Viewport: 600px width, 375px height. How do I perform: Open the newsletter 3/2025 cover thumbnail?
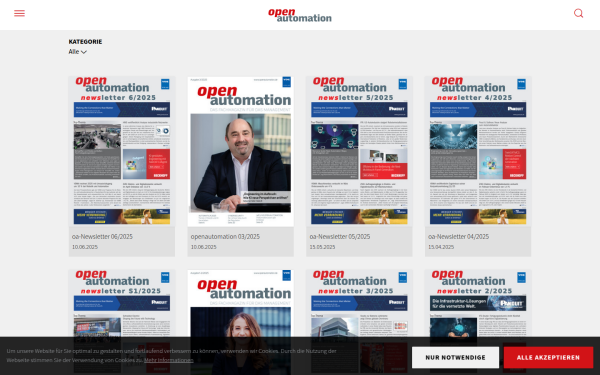(x=359, y=303)
